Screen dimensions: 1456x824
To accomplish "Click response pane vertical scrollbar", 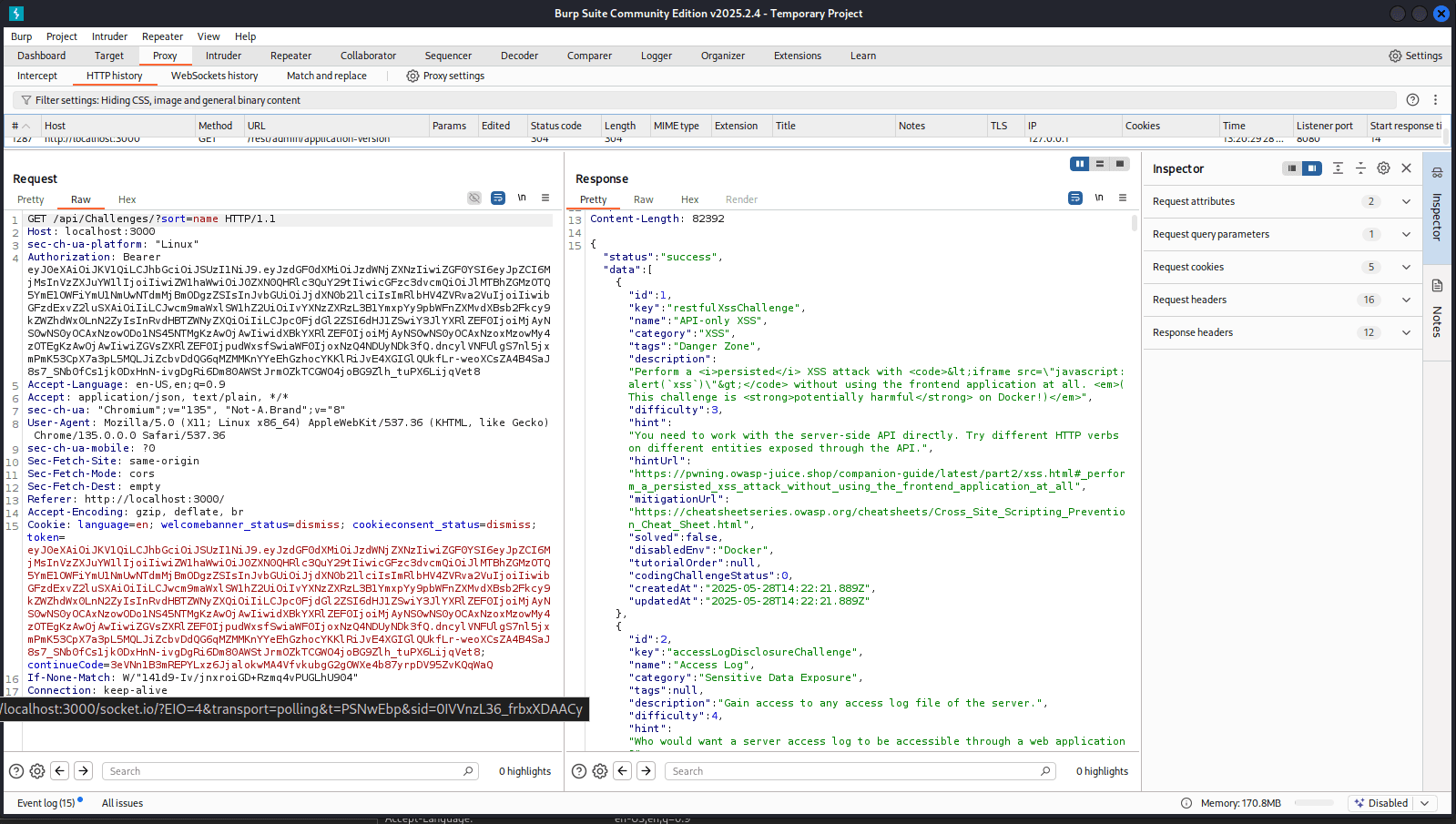I will point(1135,224).
